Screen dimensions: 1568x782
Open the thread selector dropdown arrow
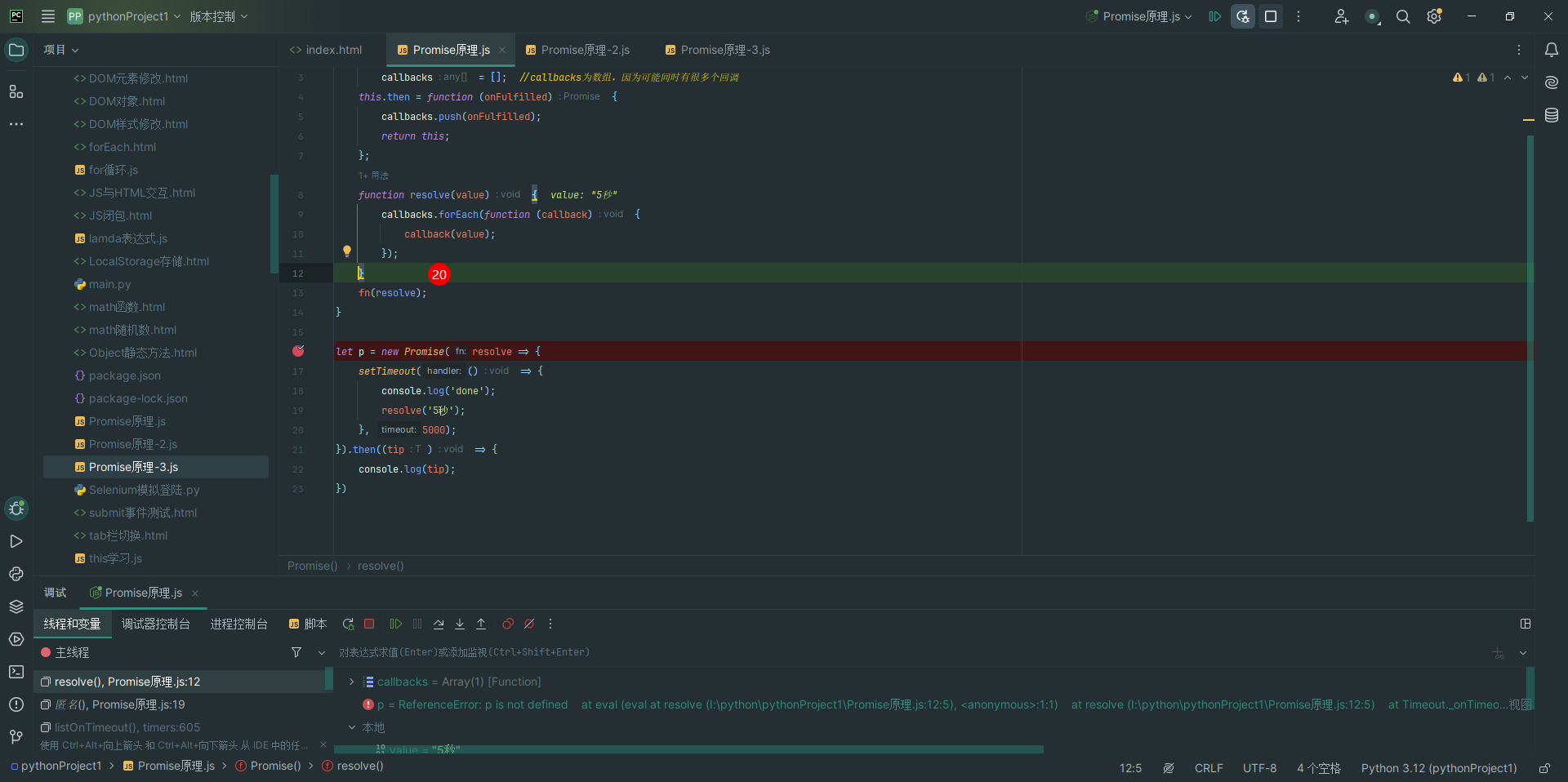[x=322, y=652]
